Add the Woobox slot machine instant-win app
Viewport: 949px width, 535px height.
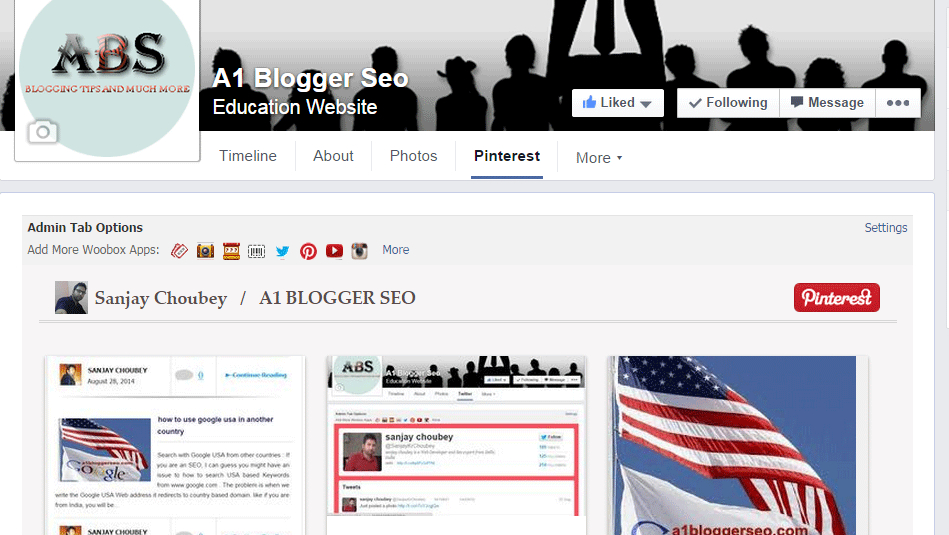click(x=231, y=251)
